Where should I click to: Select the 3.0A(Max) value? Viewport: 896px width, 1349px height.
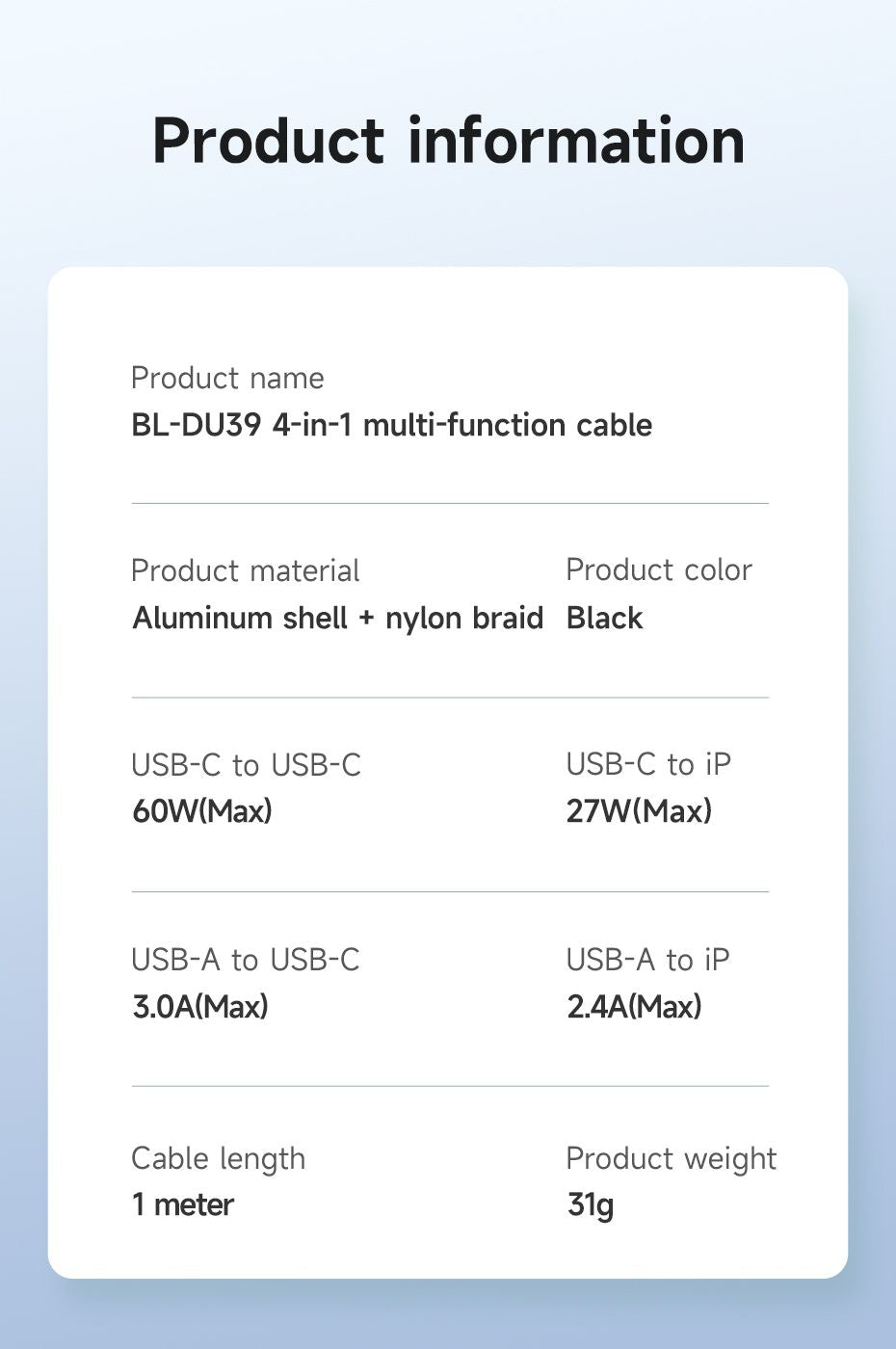pos(200,1007)
